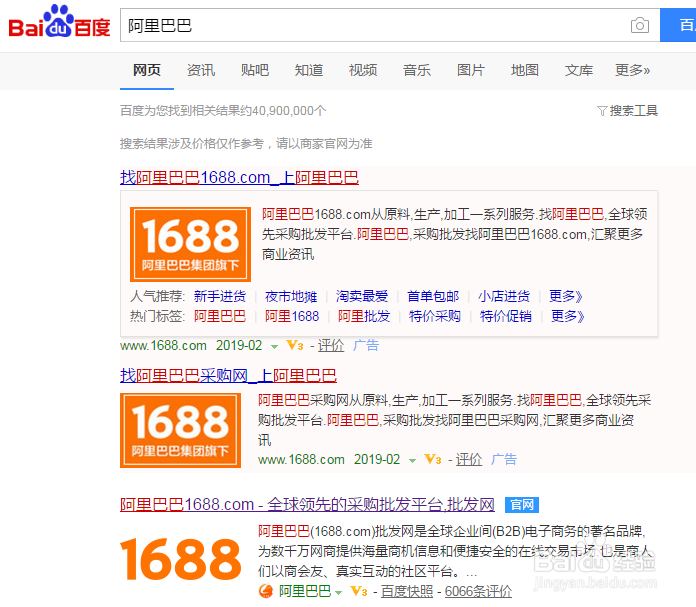The height and width of the screenshot is (607, 696).
Task: Open the first 1688 阿里巴巴集团旗下 thumbnail
Action: (190, 244)
